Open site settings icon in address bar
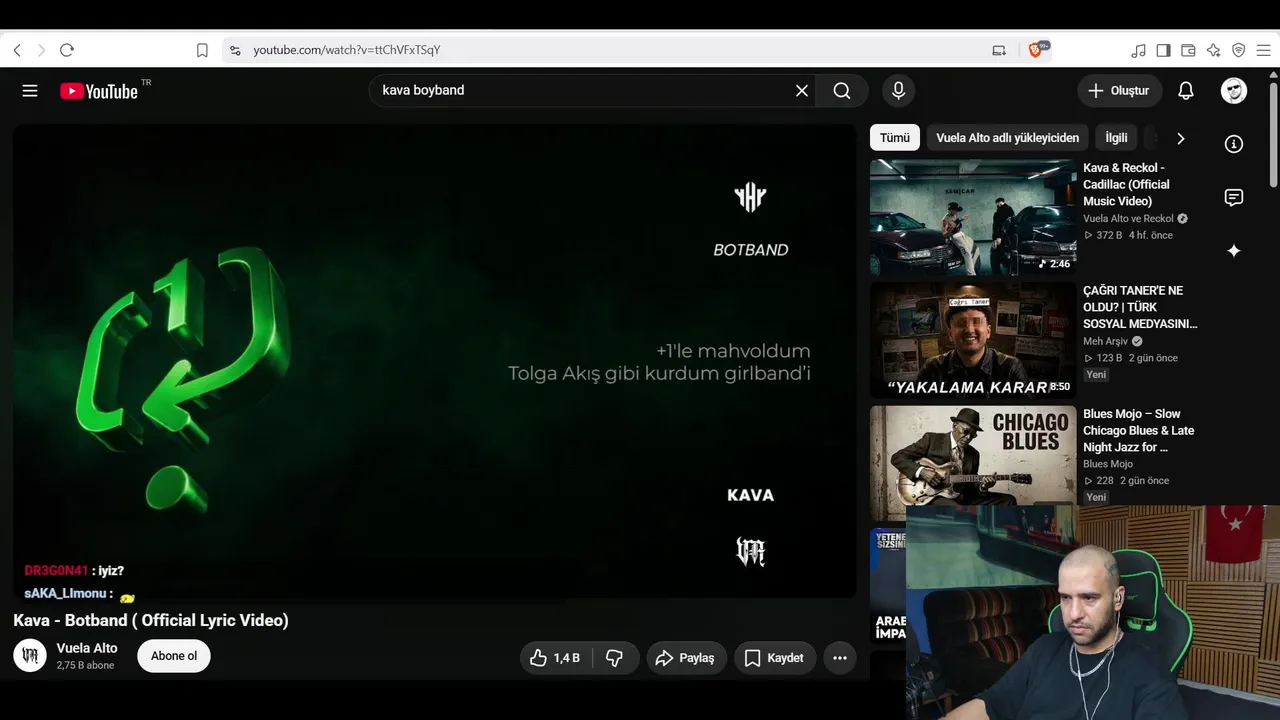The width and height of the screenshot is (1280, 720). 235,50
